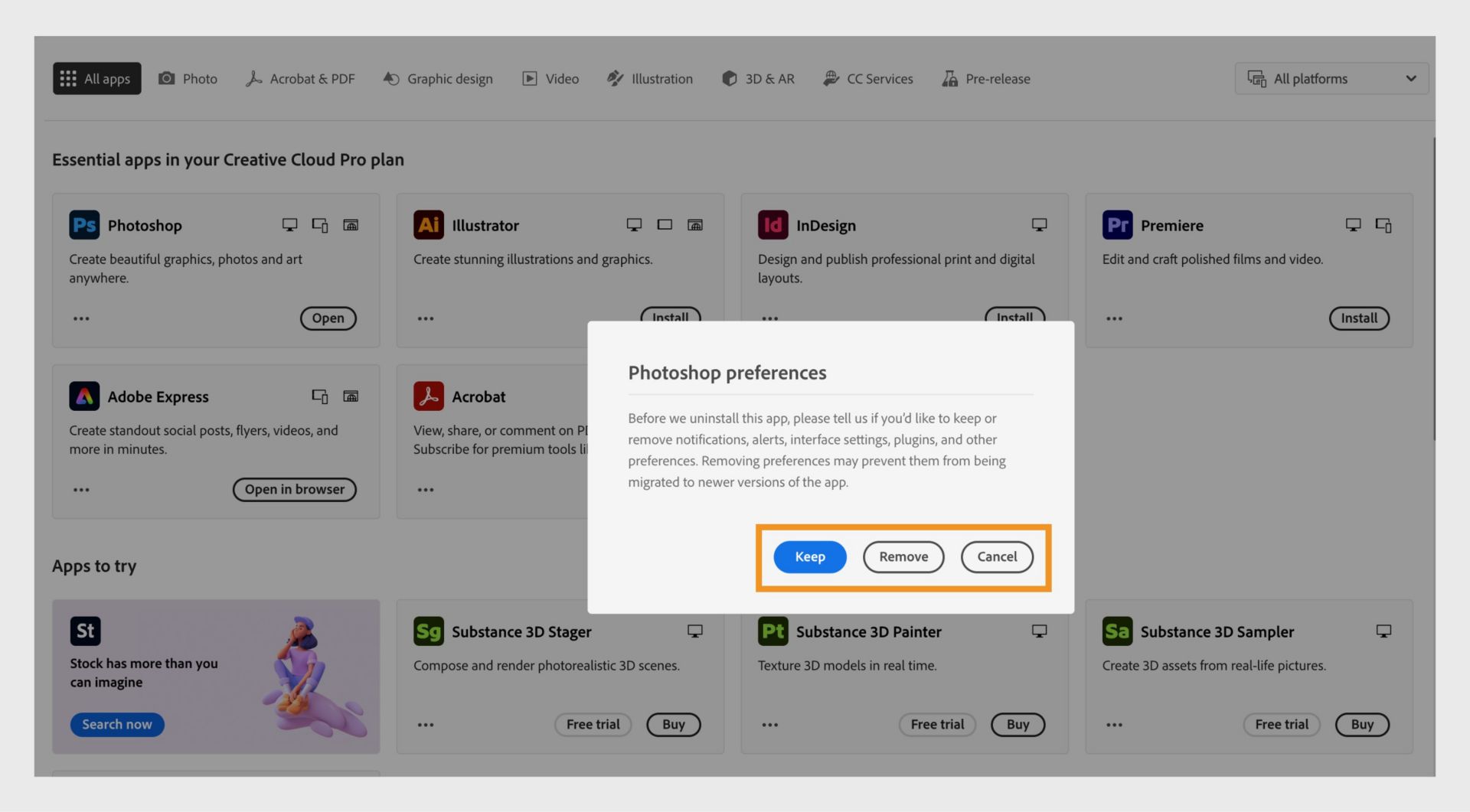
Task: Click the Adobe Stock St icon
Action: [x=85, y=631]
